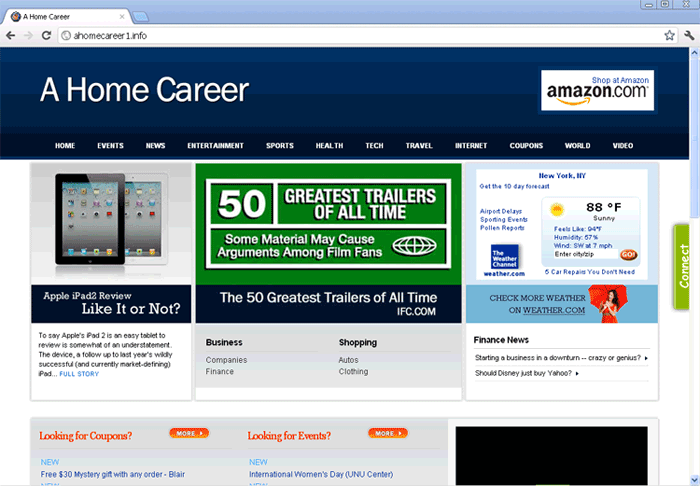Open the ENTERTAINMENT navigation menu item

[x=215, y=146]
